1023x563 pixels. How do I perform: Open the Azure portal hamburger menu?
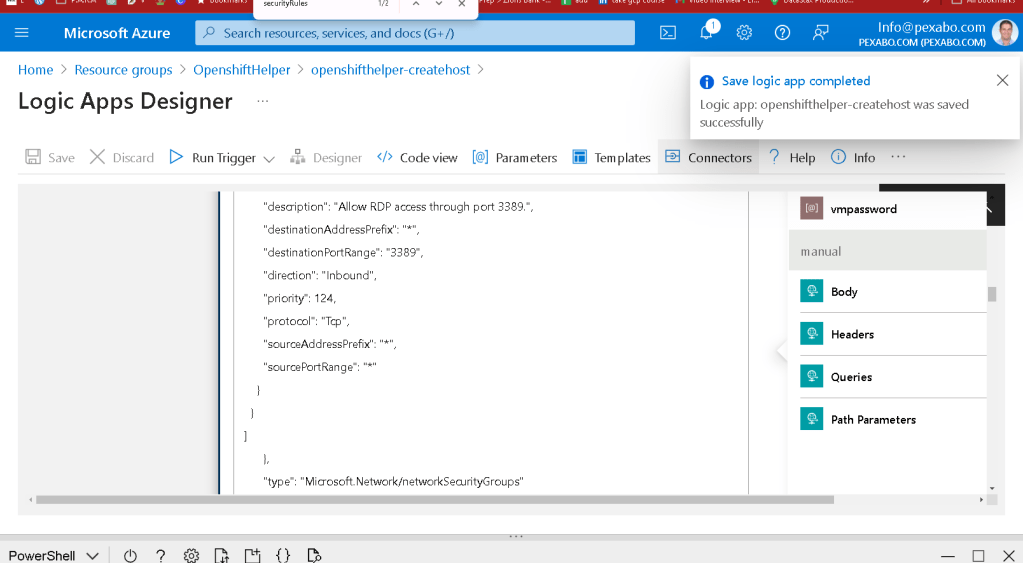(22, 33)
